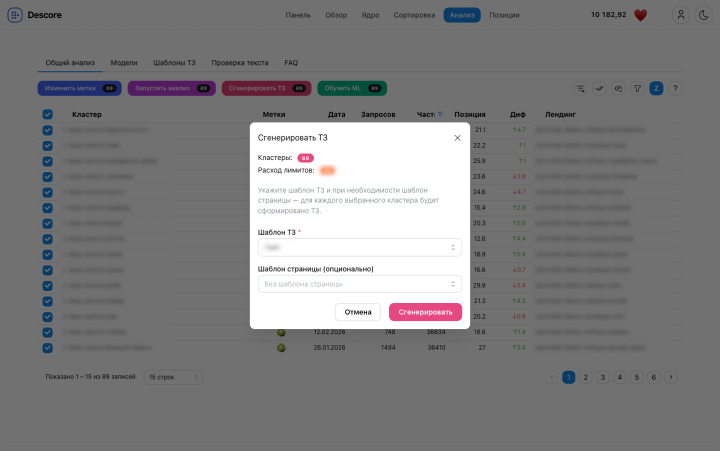
Task: Go to pagination page 2
Action: (x=586, y=377)
